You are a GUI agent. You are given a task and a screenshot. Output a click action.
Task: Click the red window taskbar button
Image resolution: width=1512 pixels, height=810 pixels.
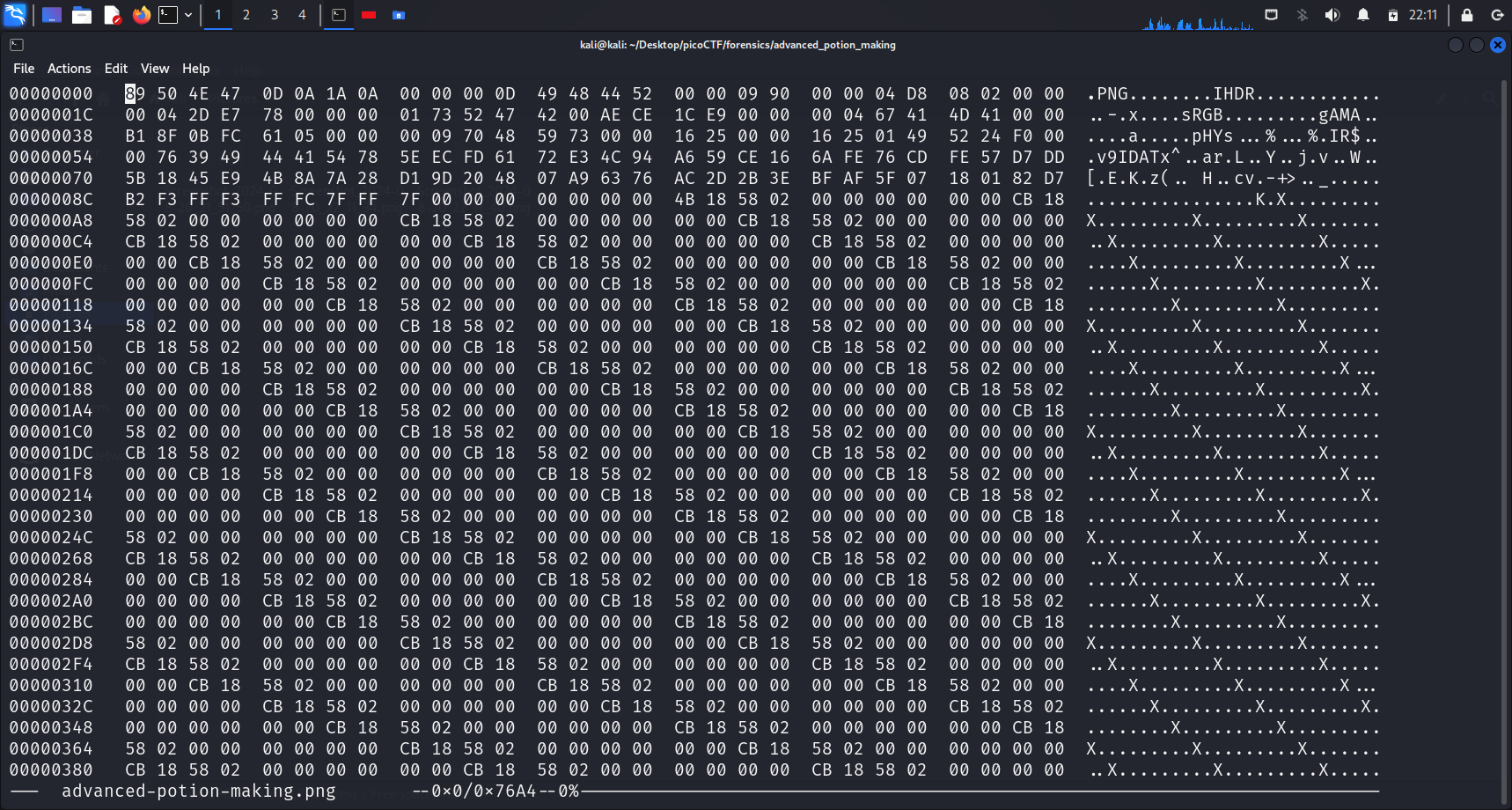[x=369, y=15]
